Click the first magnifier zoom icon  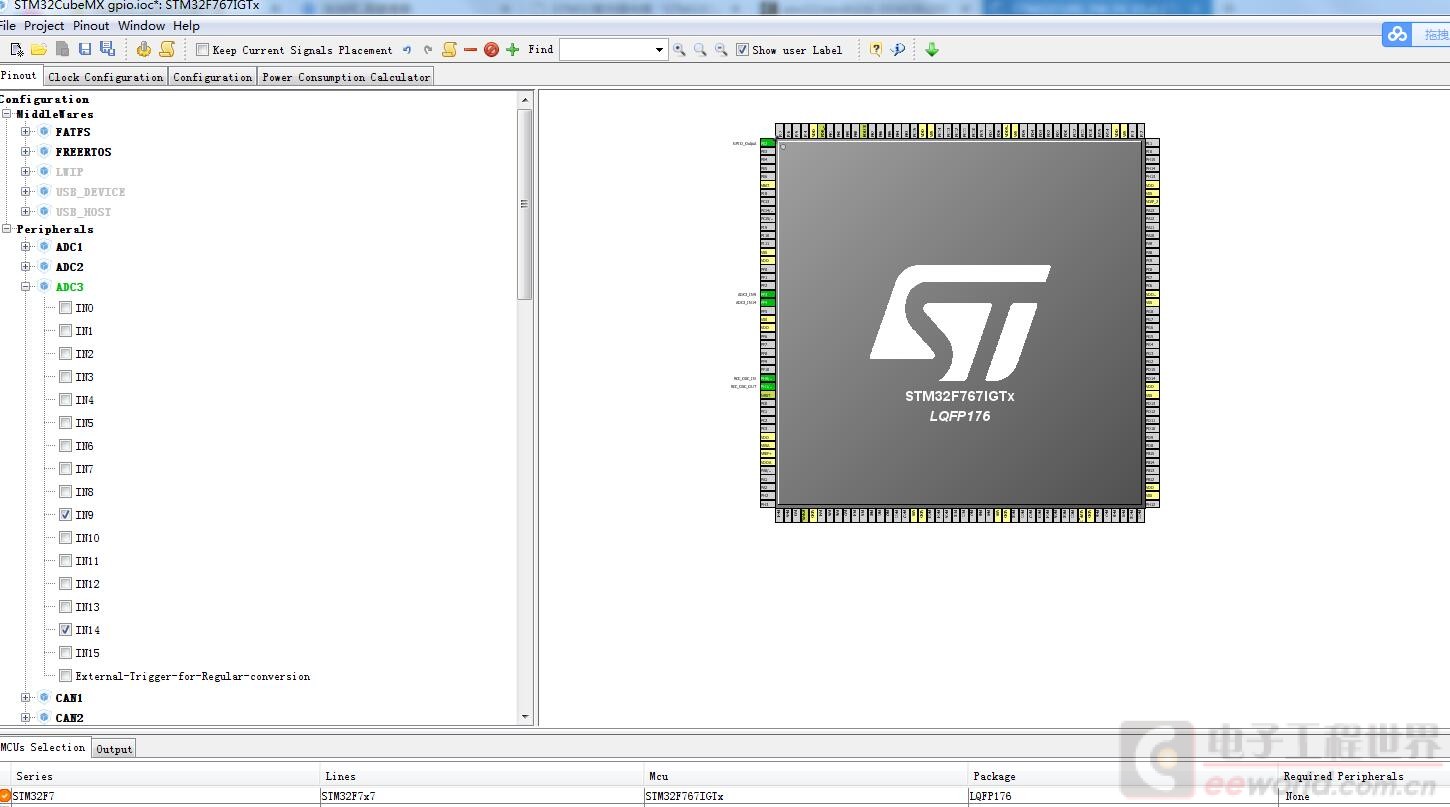pos(679,49)
